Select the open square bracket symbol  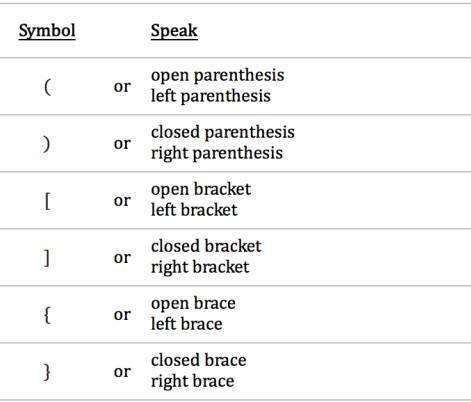point(48,201)
